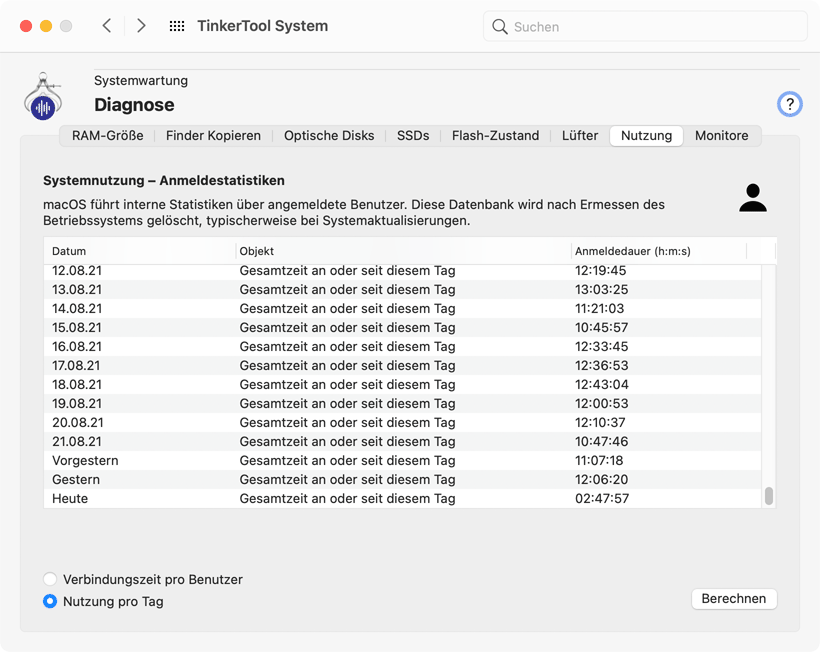Select the 19.08.21 row date
The width and height of the screenshot is (820, 652).
77,404
